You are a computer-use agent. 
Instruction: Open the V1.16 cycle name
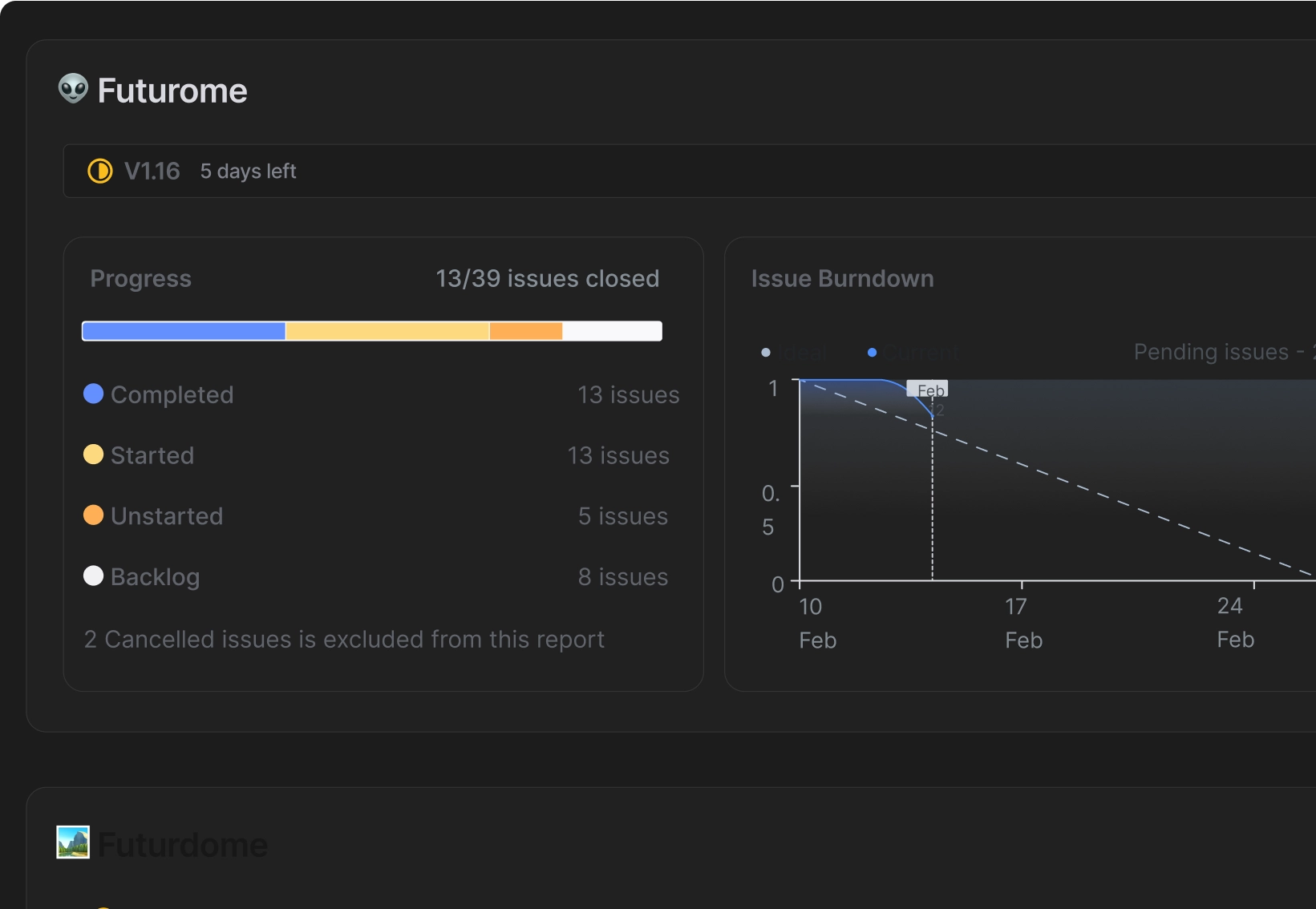152,171
